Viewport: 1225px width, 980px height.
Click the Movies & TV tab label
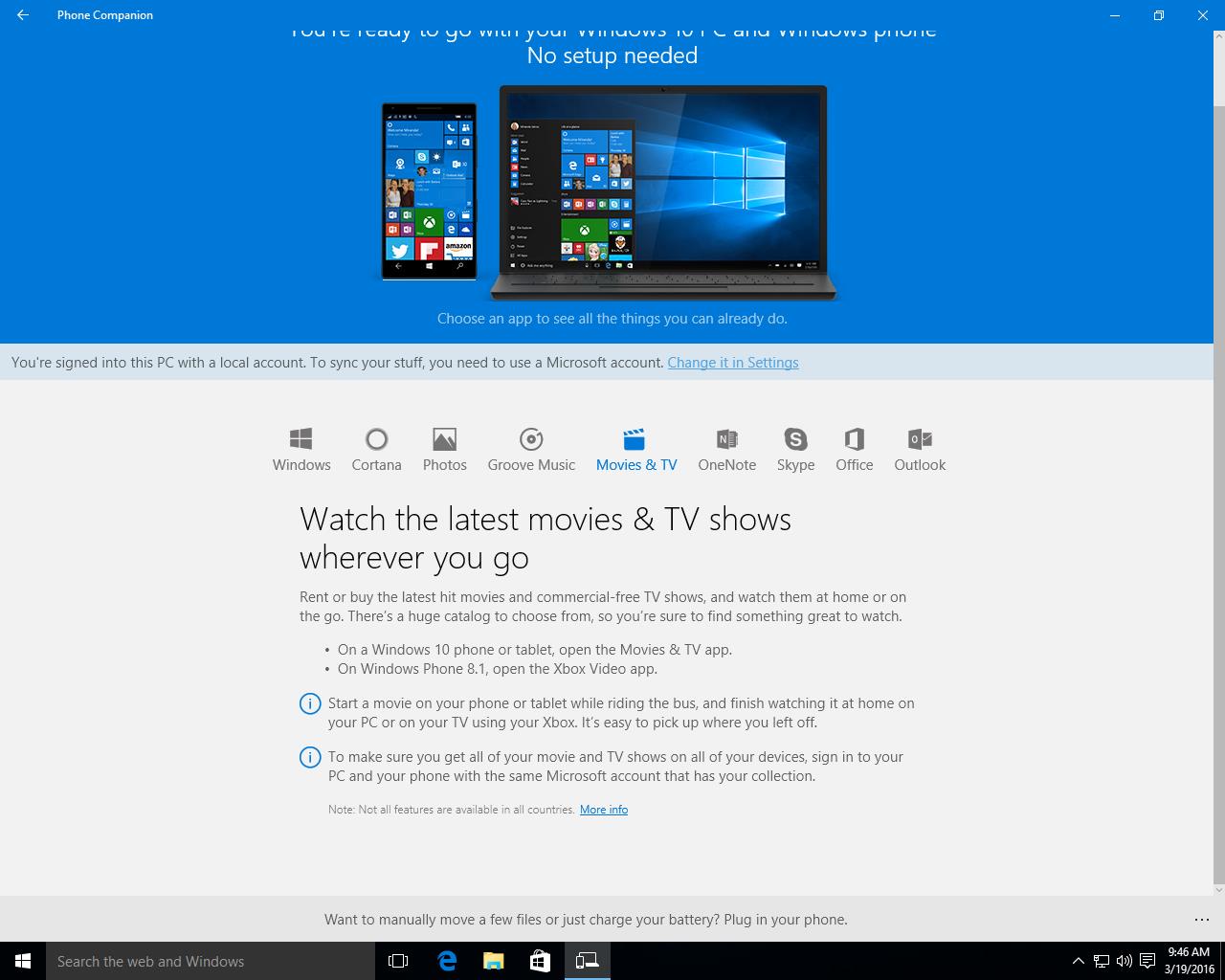pos(636,465)
